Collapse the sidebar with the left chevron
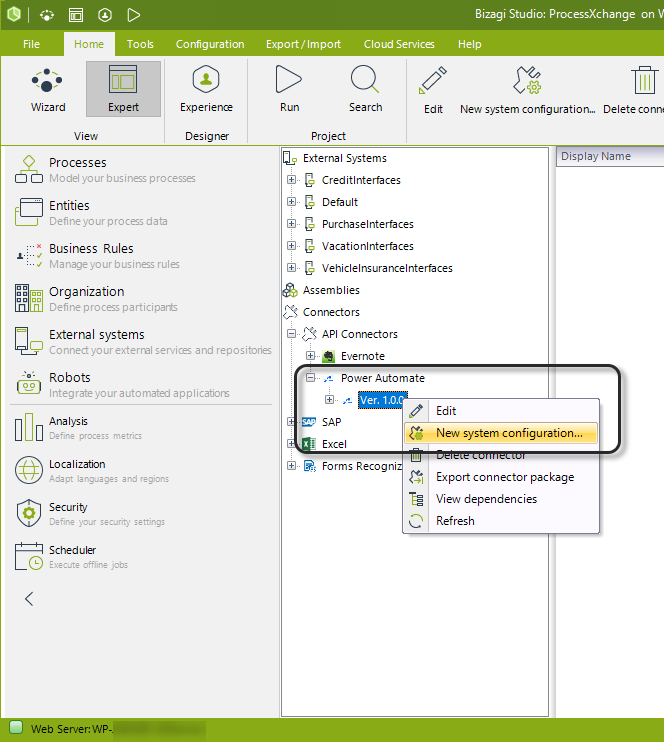664x742 pixels. pyautogui.click(x=29, y=599)
